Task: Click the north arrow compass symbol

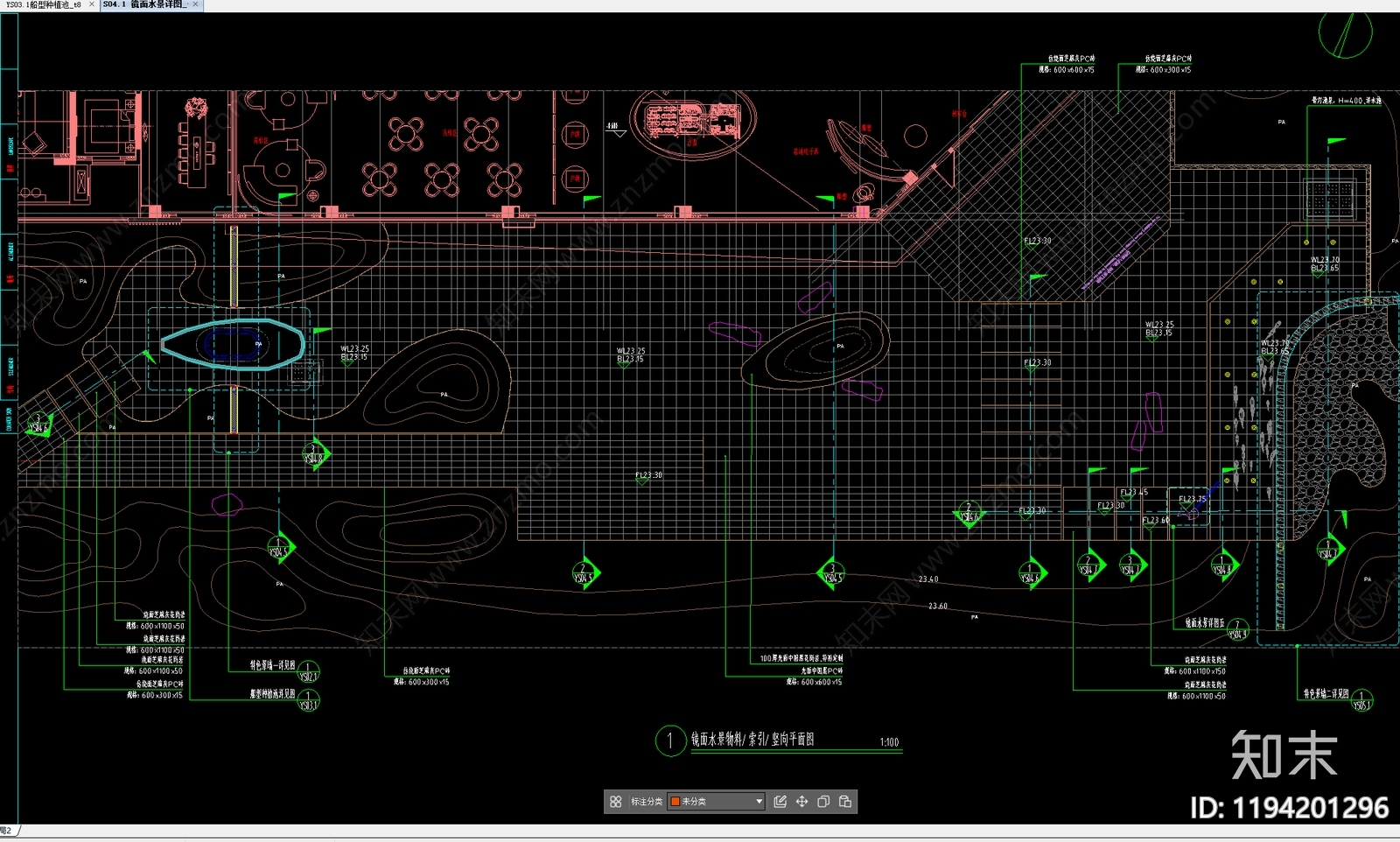Action: pyautogui.click(x=1345, y=32)
